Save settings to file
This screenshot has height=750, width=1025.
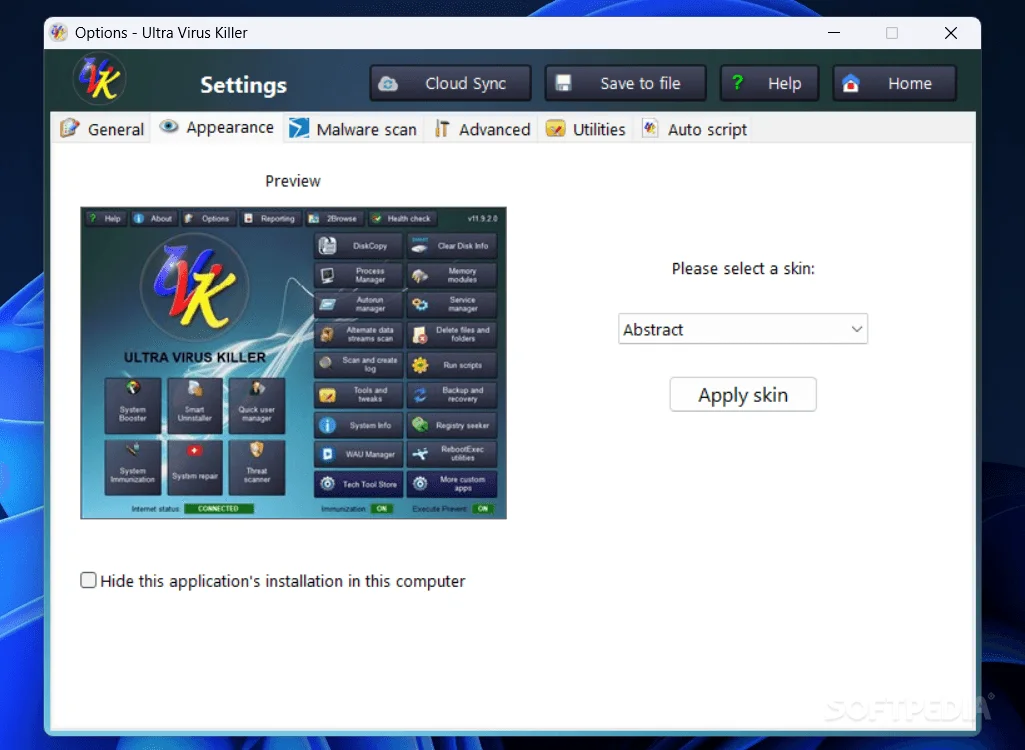click(x=624, y=83)
